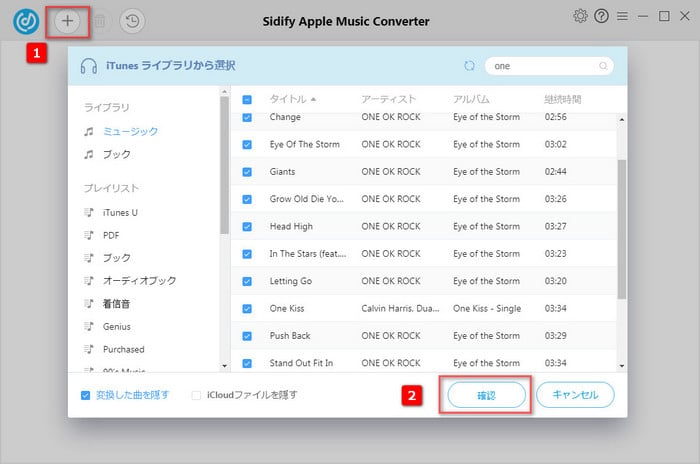Screen dimensions: 700x464
Task: Click playlist icon beside PDF
Action: point(89,235)
